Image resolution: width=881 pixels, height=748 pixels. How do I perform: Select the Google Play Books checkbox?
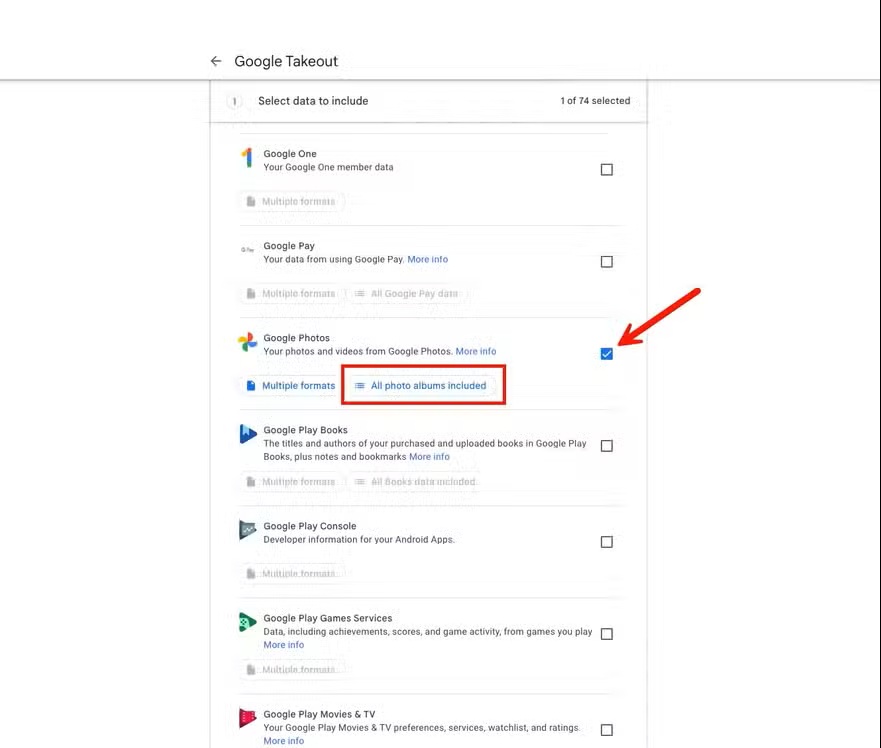coord(606,446)
